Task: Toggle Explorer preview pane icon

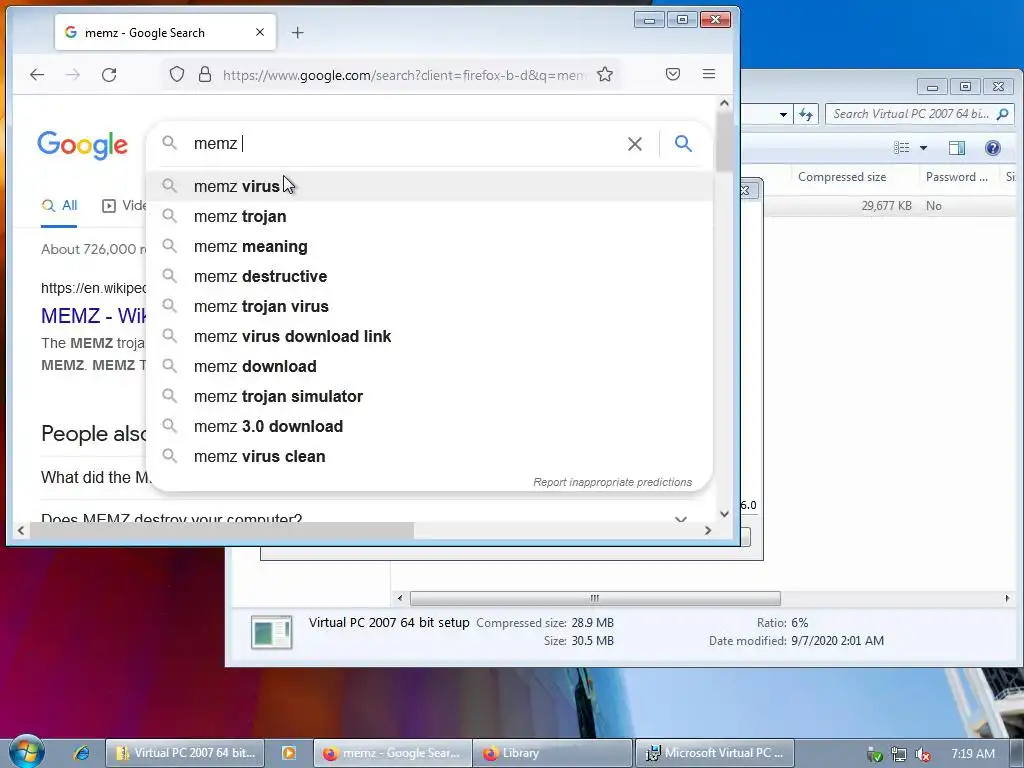Action: (957, 148)
